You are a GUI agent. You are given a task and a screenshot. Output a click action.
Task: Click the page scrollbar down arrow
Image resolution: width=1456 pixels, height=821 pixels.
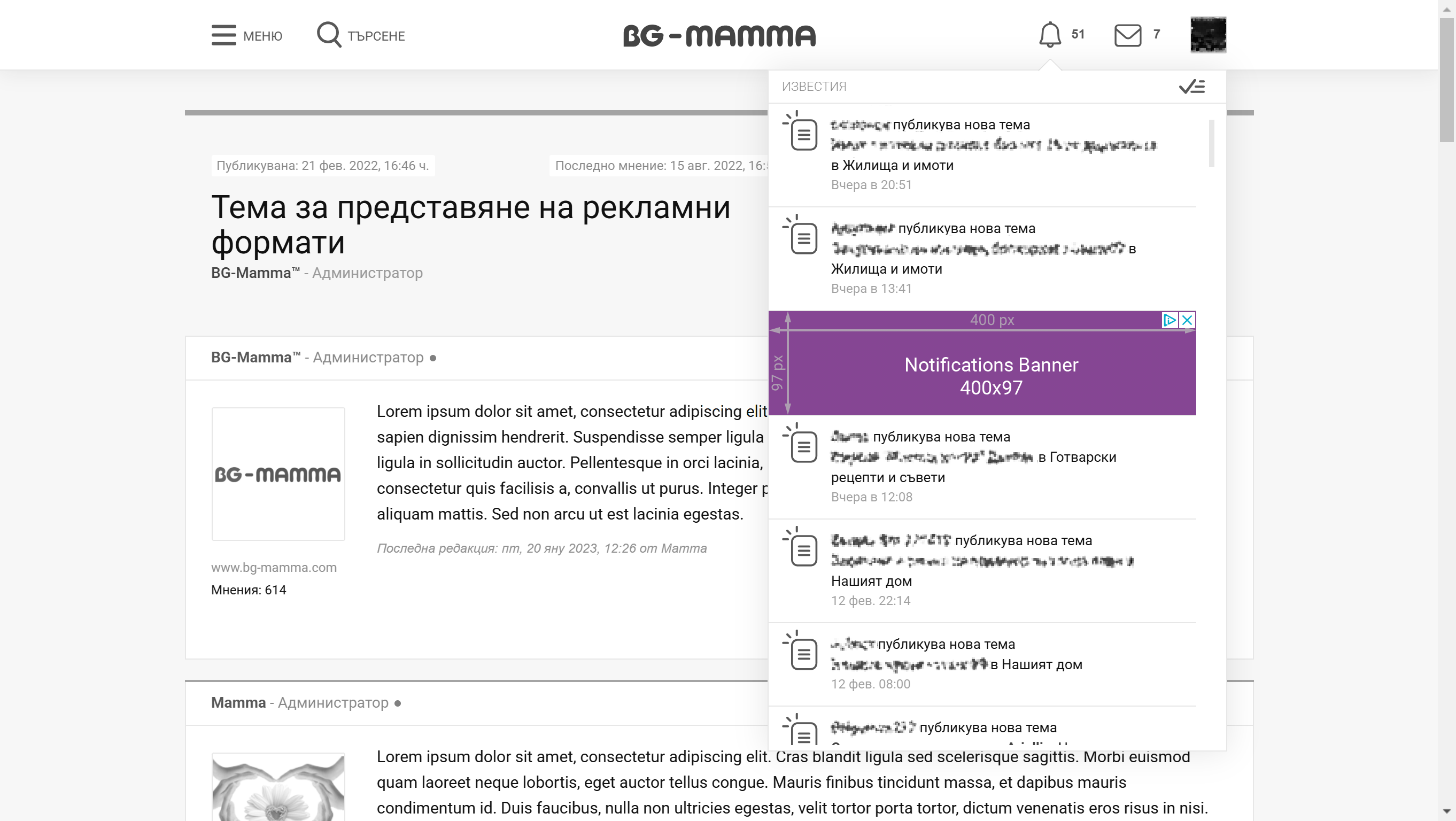(1446, 812)
